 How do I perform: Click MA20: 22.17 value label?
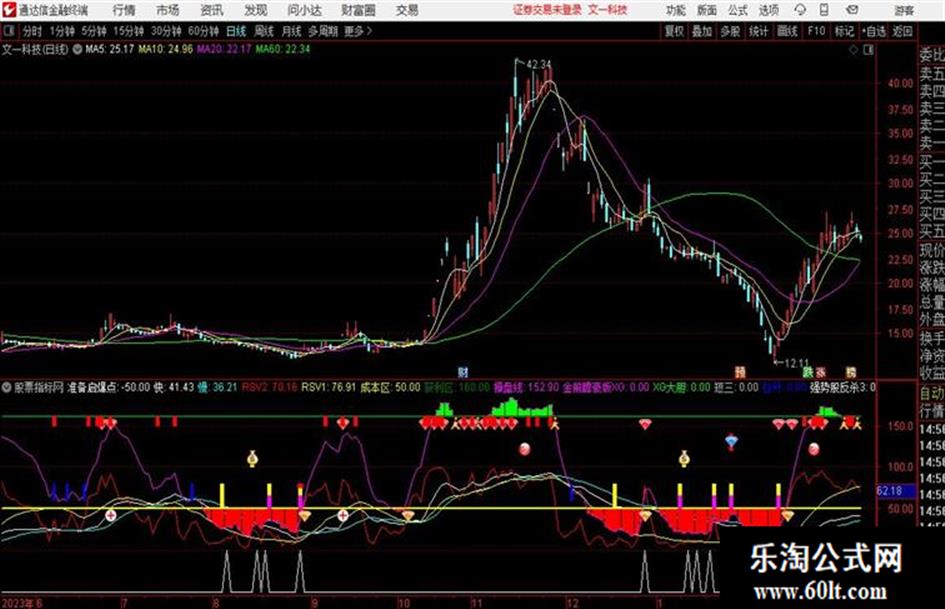(x=224, y=49)
